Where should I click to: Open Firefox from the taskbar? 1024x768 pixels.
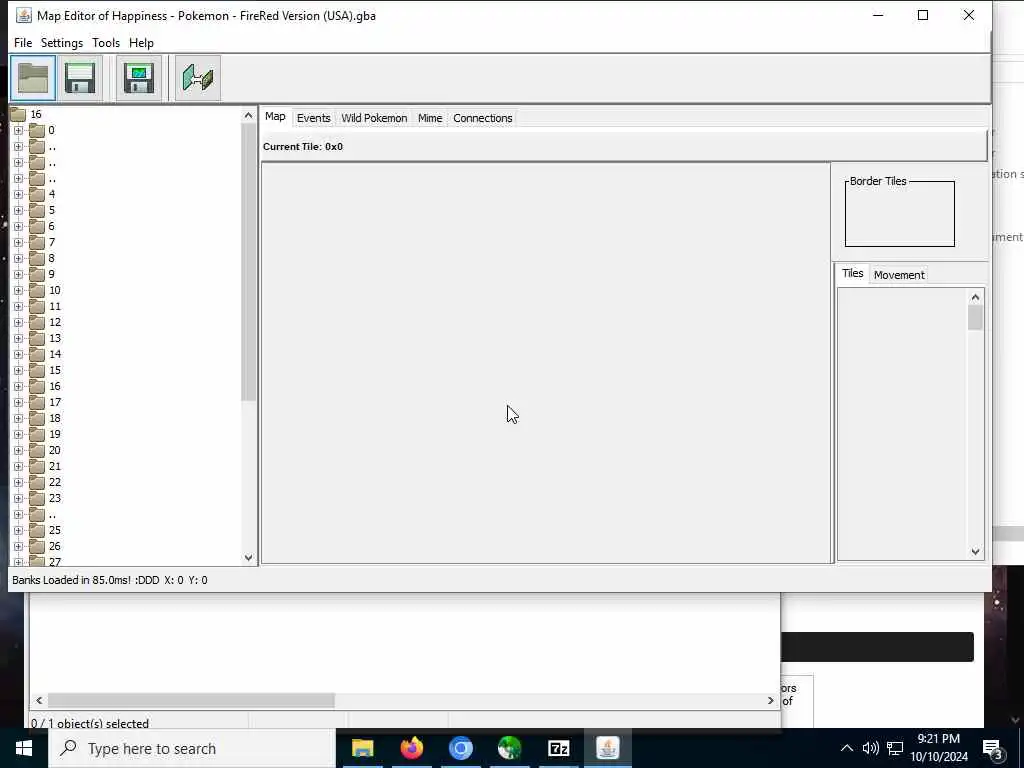[x=411, y=748]
